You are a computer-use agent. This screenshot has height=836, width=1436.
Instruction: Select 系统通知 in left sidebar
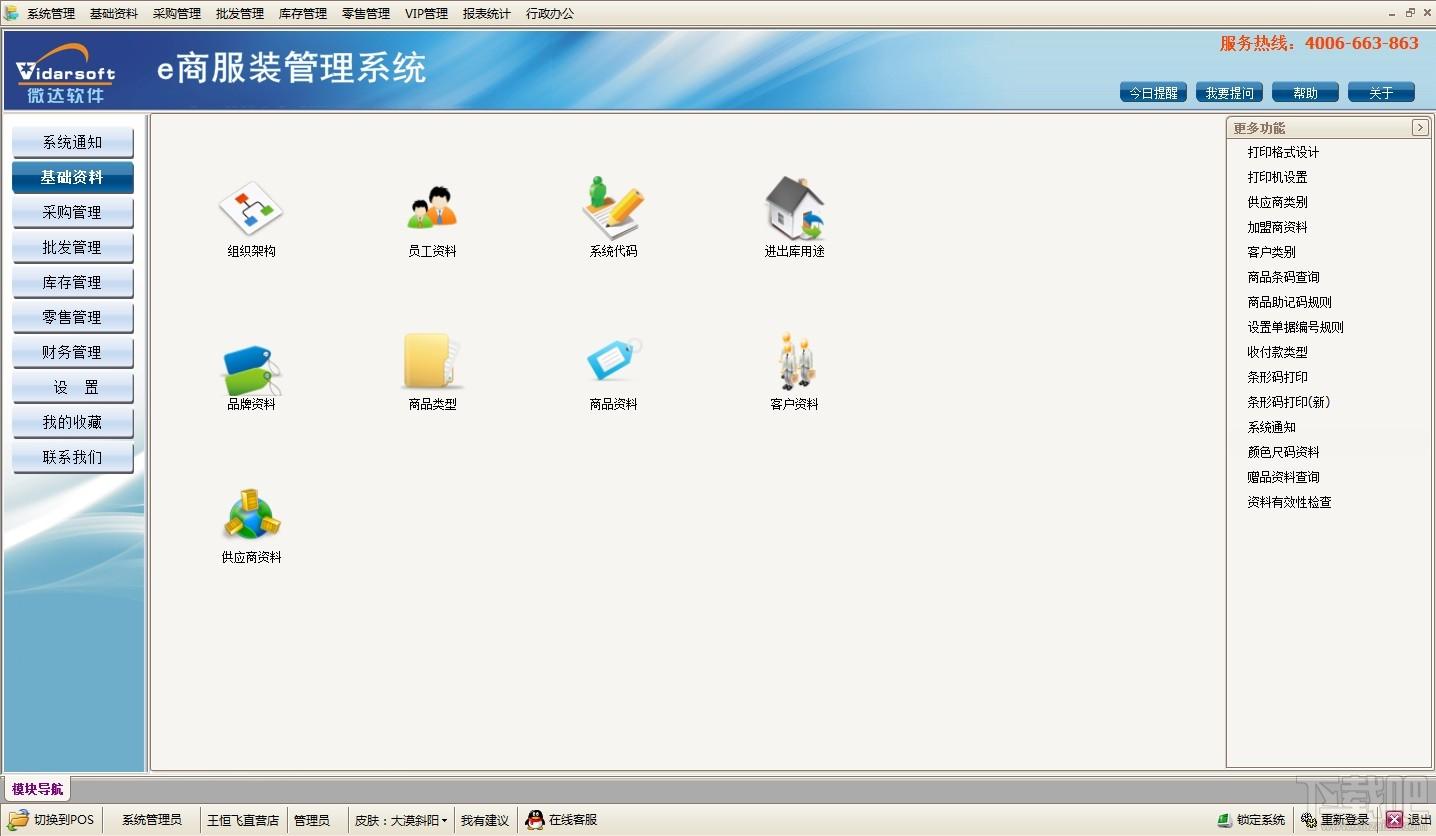click(x=72, y=143)
